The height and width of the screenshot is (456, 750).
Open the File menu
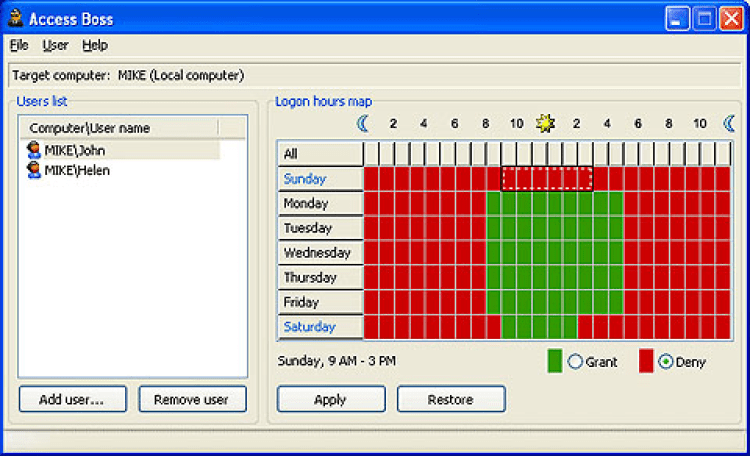click(x=19, y=45)
